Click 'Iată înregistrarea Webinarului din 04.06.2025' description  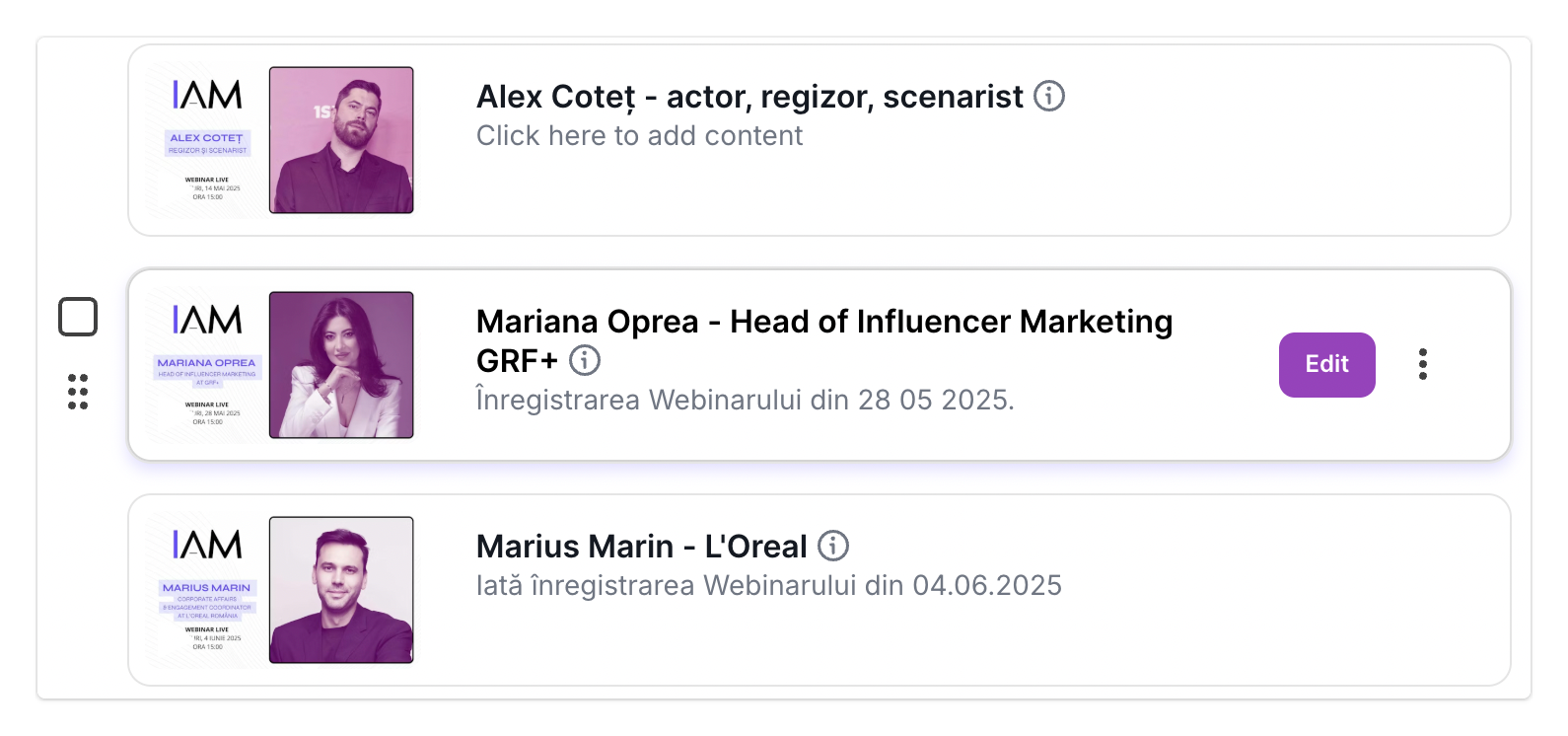pos(768,586)
